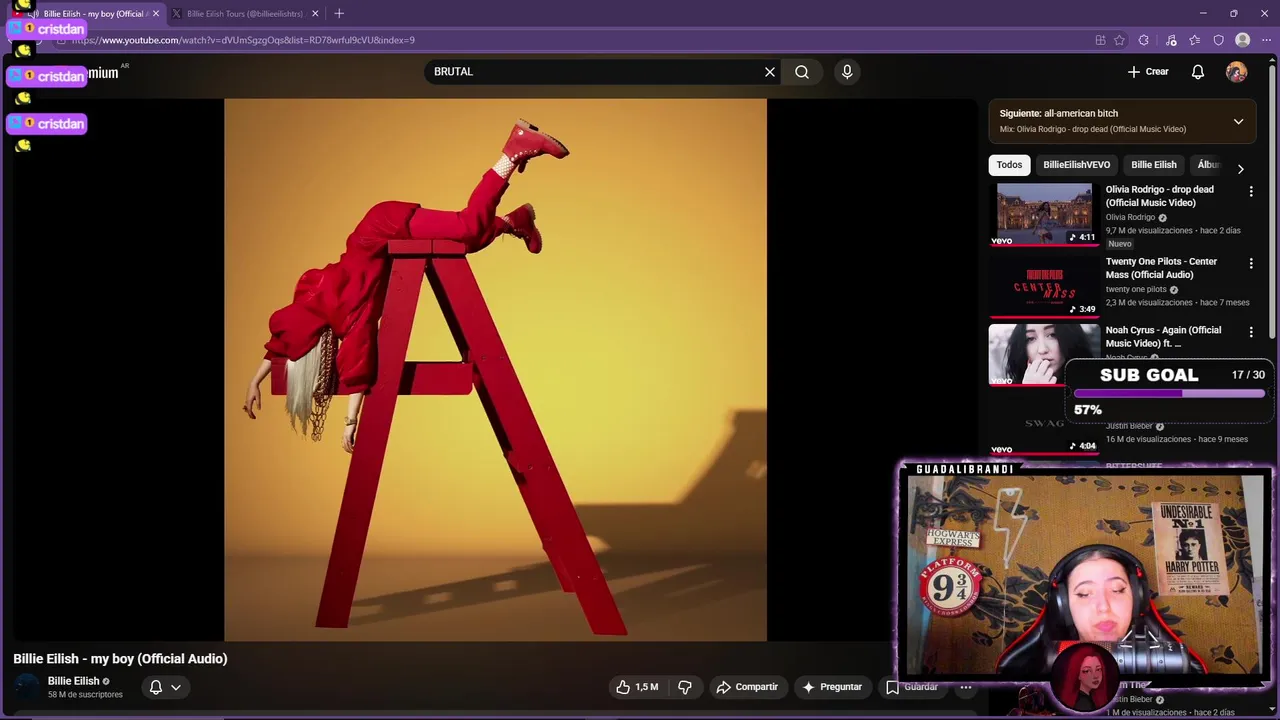1280x720 pixels.
Task: Toggle channel notification bell for Billie Eilish
Action: 165,687
